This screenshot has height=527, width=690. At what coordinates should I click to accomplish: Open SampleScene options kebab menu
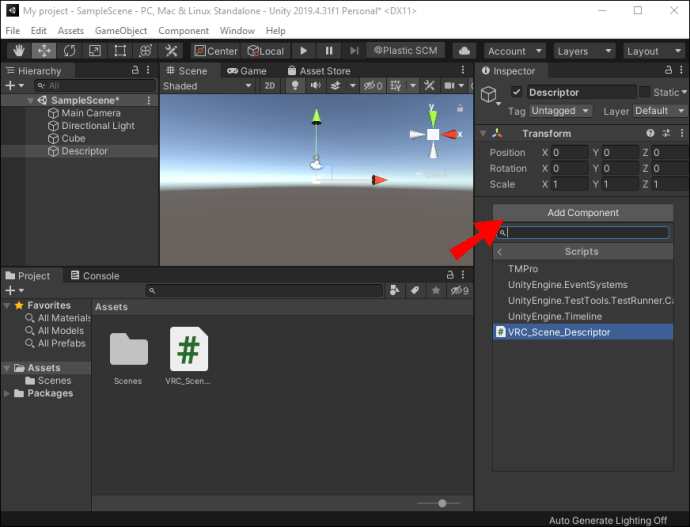pyautogui.click(x=149, y=100)
